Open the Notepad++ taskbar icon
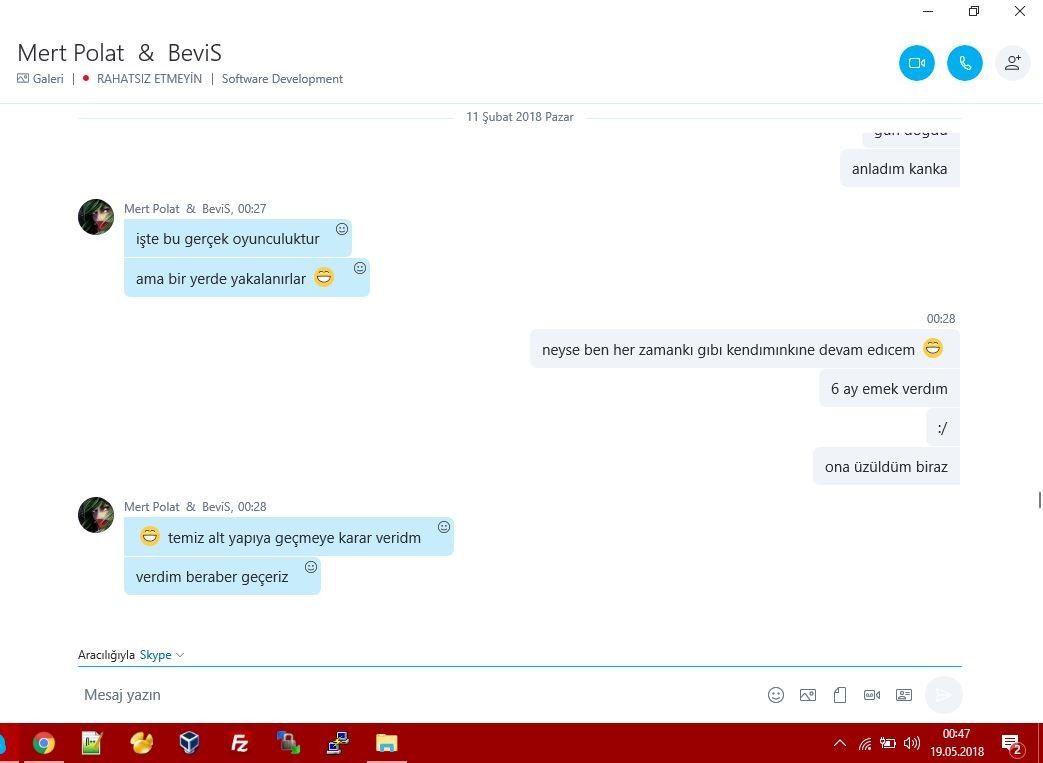 (92, 743)
